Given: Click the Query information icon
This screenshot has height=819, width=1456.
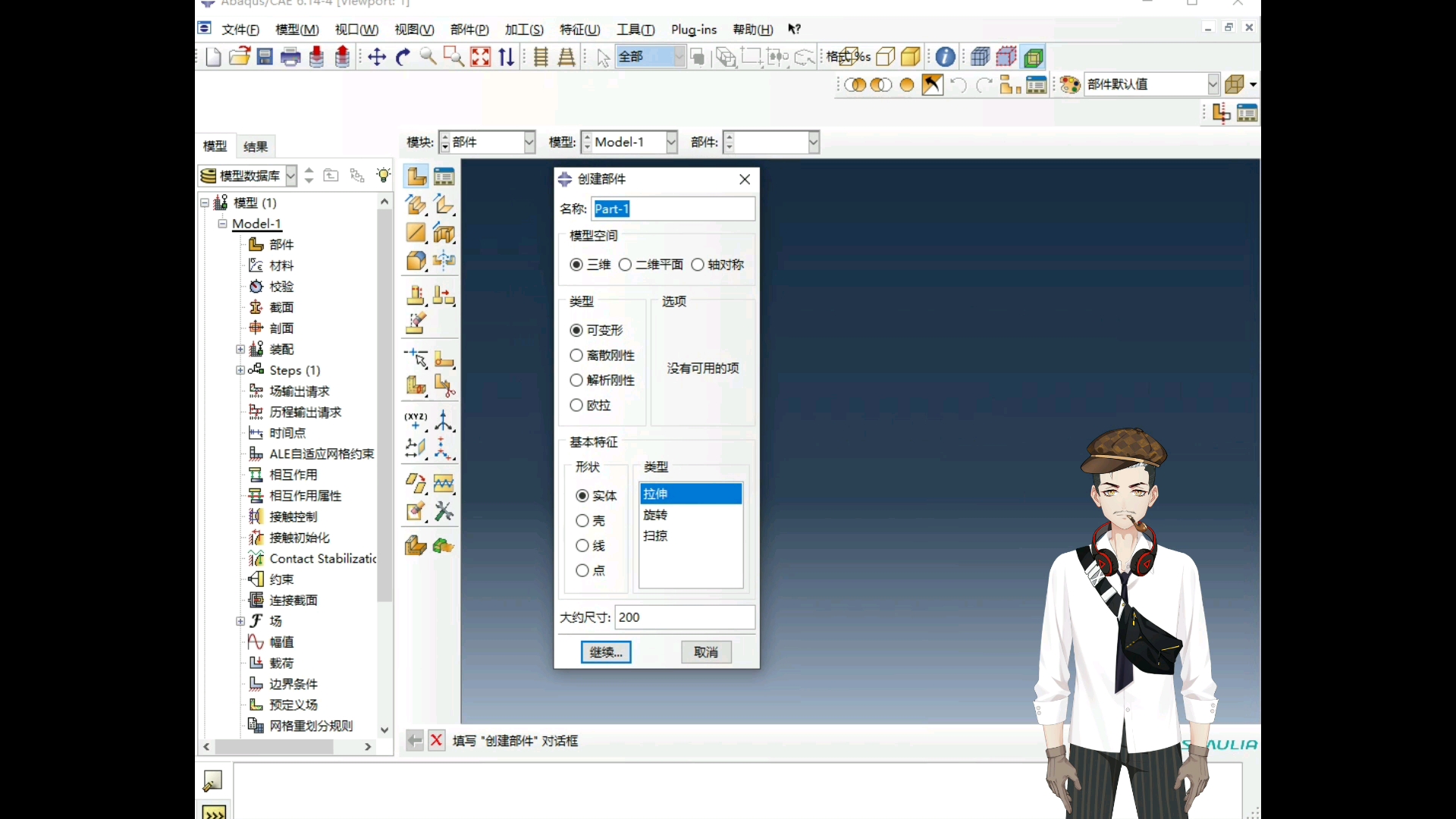Looking at the screenshot, I should click(945, 57).
